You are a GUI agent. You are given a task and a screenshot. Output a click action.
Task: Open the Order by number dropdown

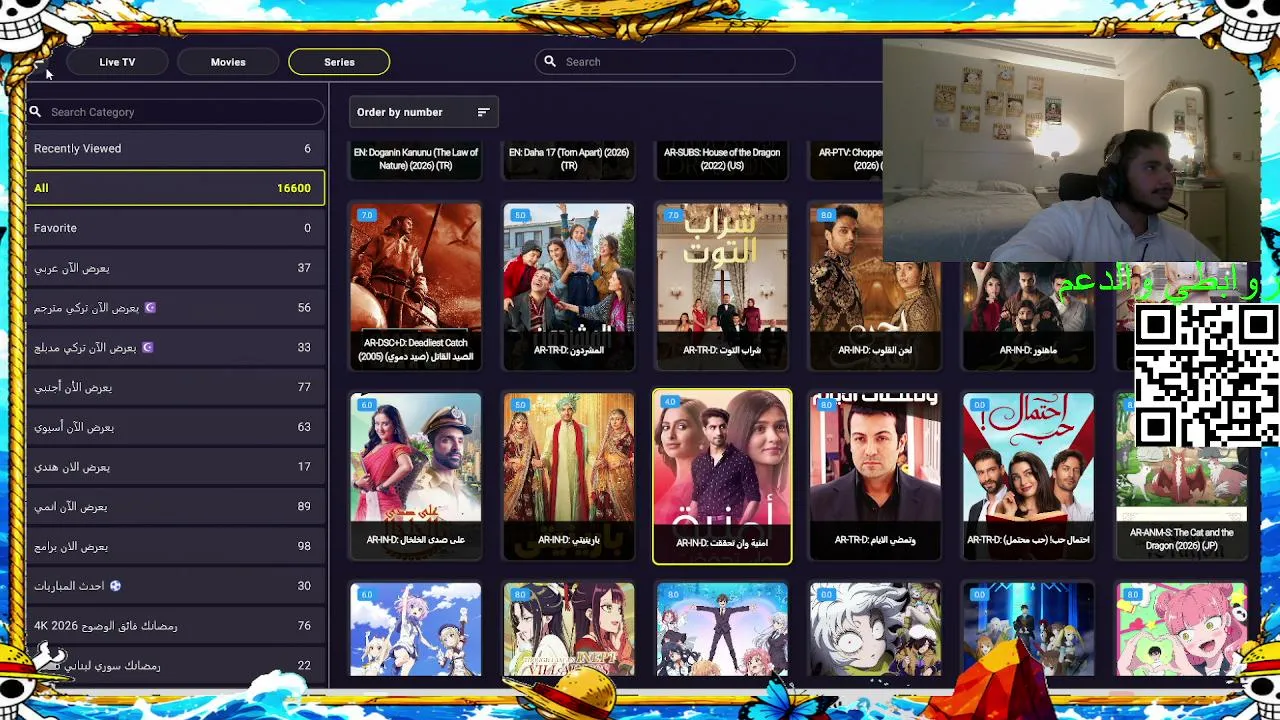(423, 112)
